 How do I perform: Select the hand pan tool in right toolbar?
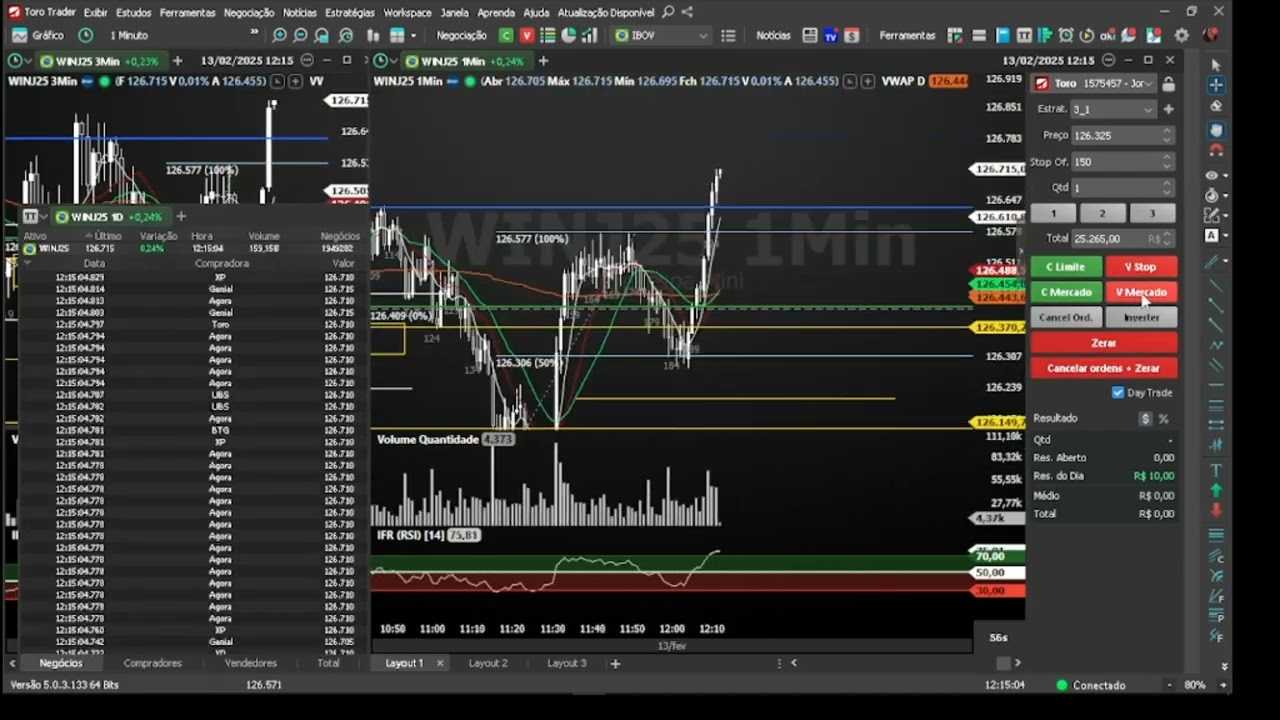(1216, 130)
